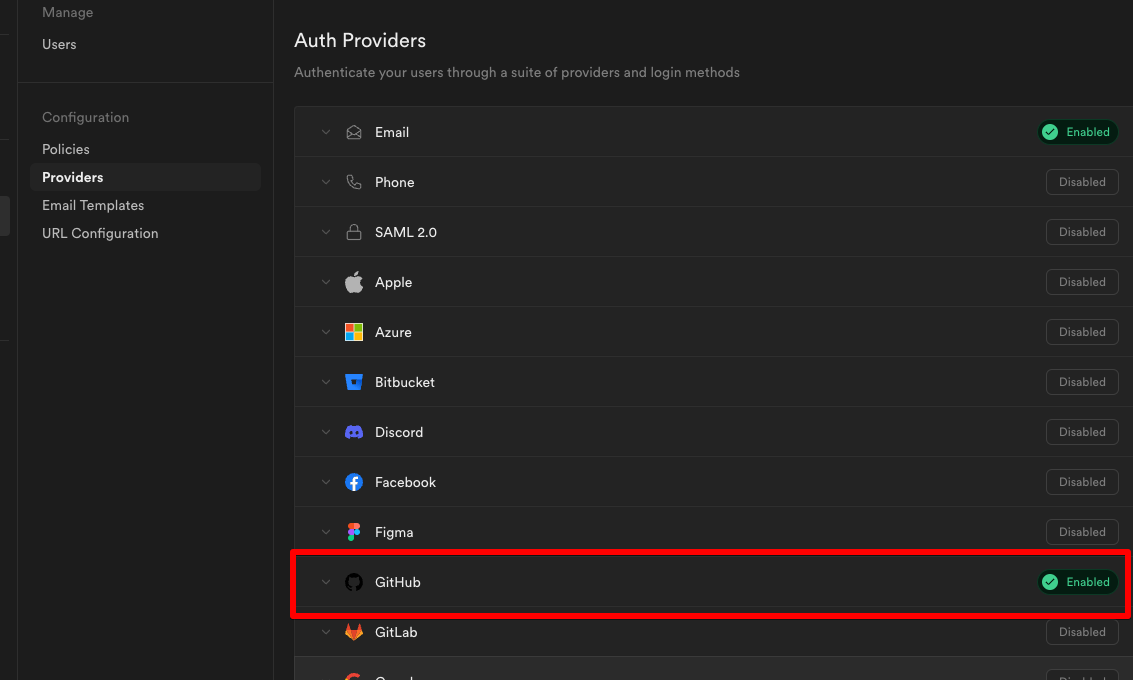Expand the SAML 2.0 provider chevron
The image size is (1136, 680).
[x=326, y=232]
